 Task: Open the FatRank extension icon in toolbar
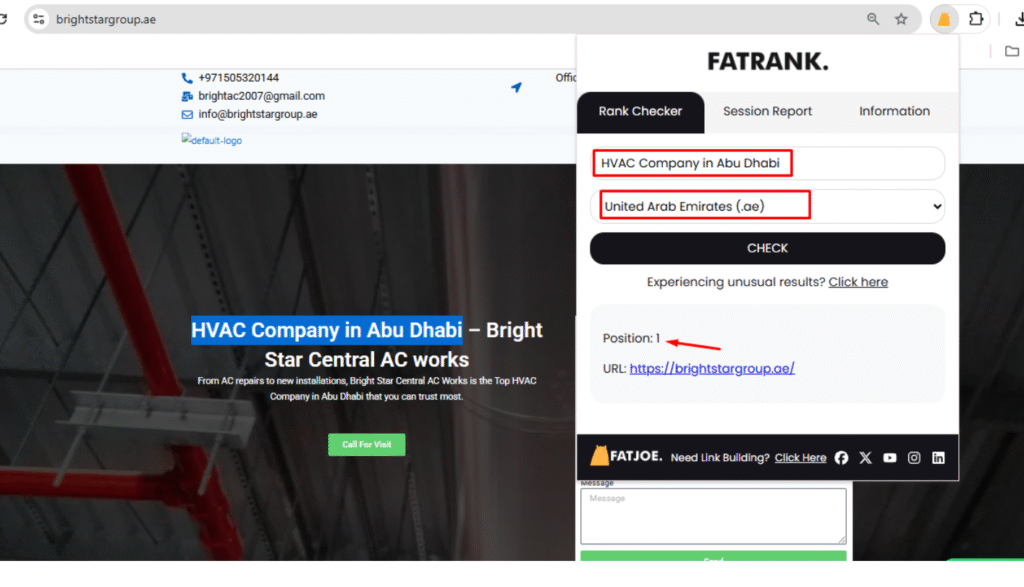coord(944,19)
